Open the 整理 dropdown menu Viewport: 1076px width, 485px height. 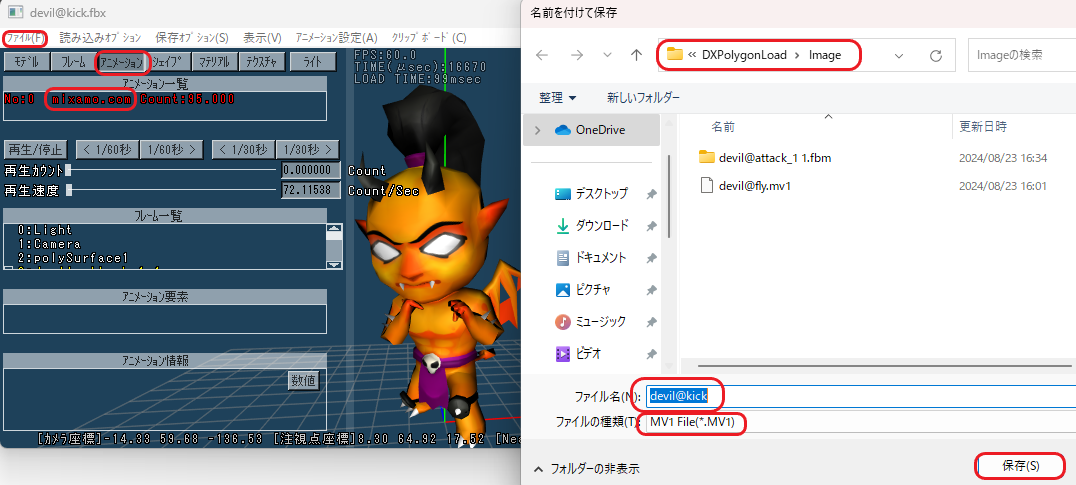coord(557,98)
